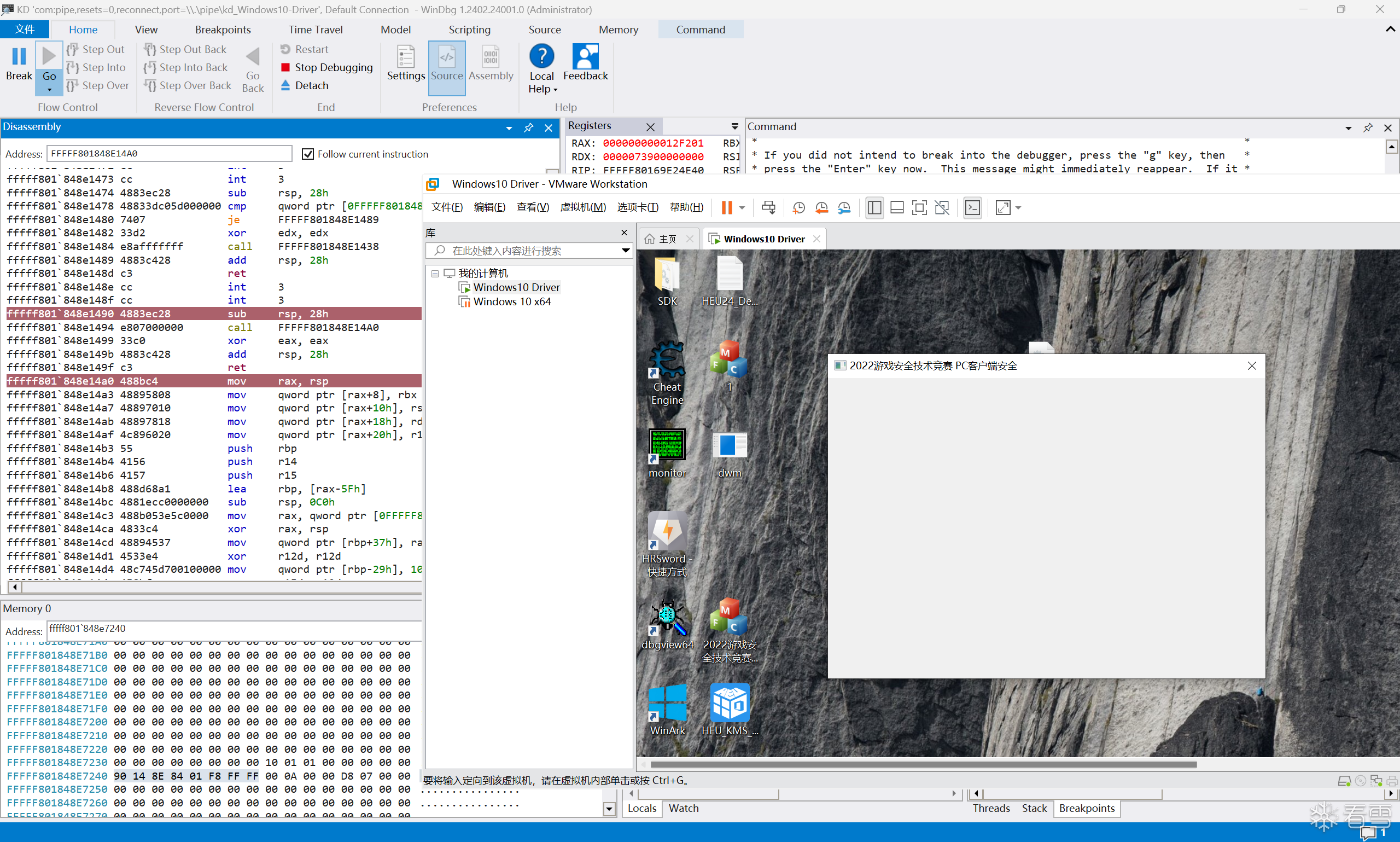
Task: Open Cheat Engine desktop shortcut
Action: pyautogui.click(x=667, y=373)
